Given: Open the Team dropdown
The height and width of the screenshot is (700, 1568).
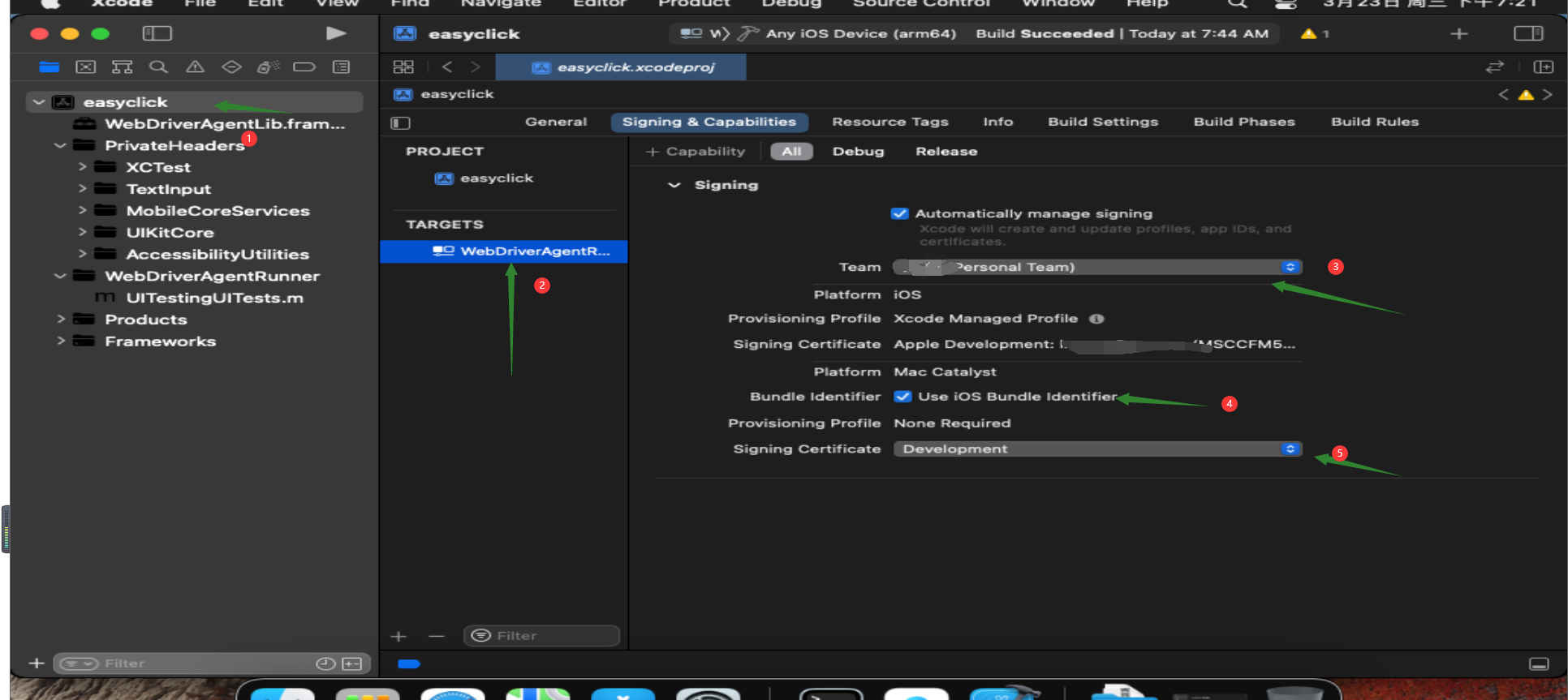Looking at the screenshot, I should pyautogui.click(x=1097, y=267).
